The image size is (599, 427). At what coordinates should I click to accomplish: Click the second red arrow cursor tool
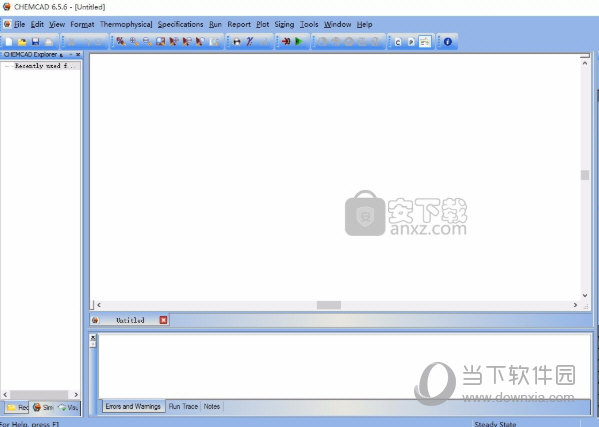187,42
